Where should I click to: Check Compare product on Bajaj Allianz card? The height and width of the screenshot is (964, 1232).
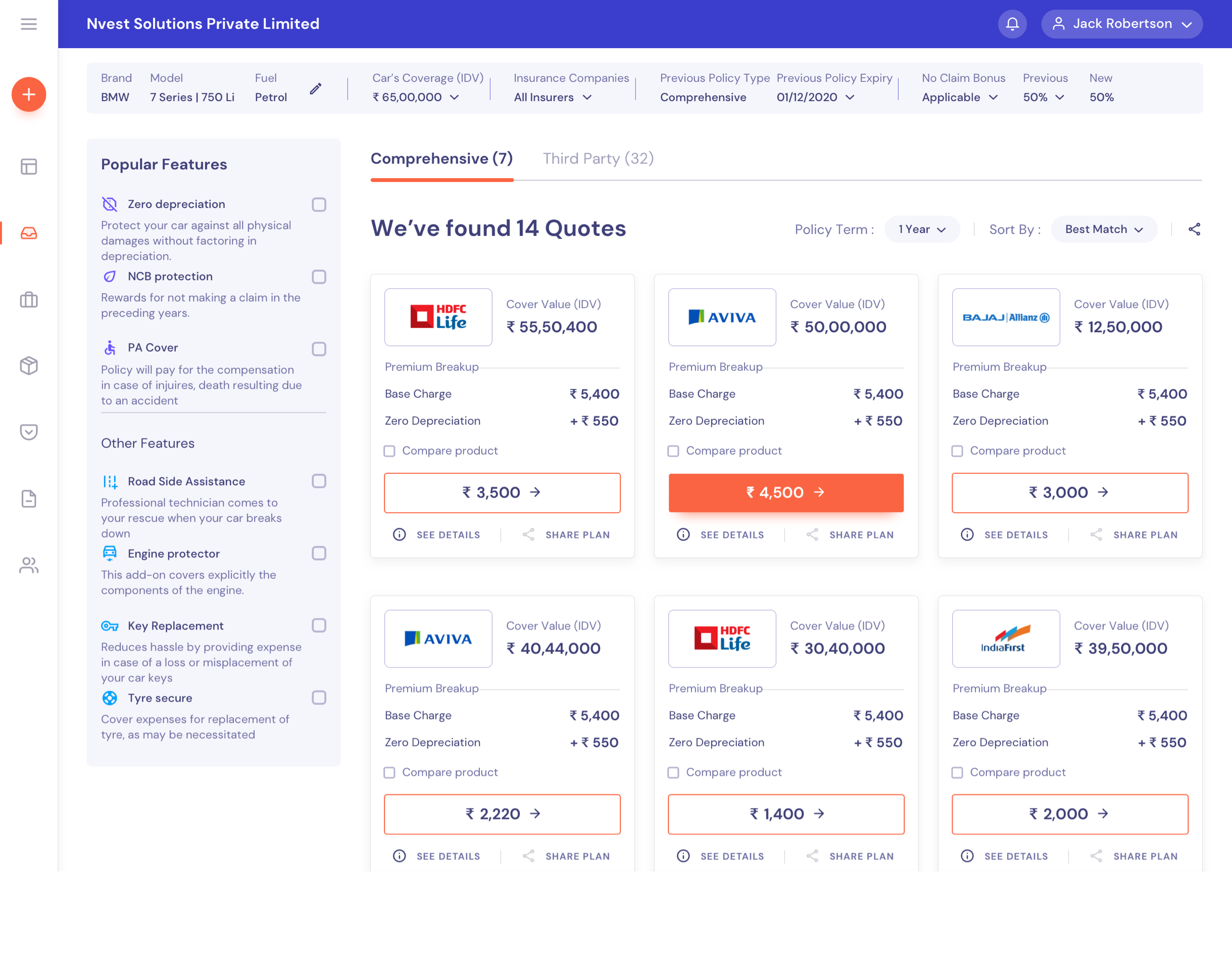tap(957, 451)
